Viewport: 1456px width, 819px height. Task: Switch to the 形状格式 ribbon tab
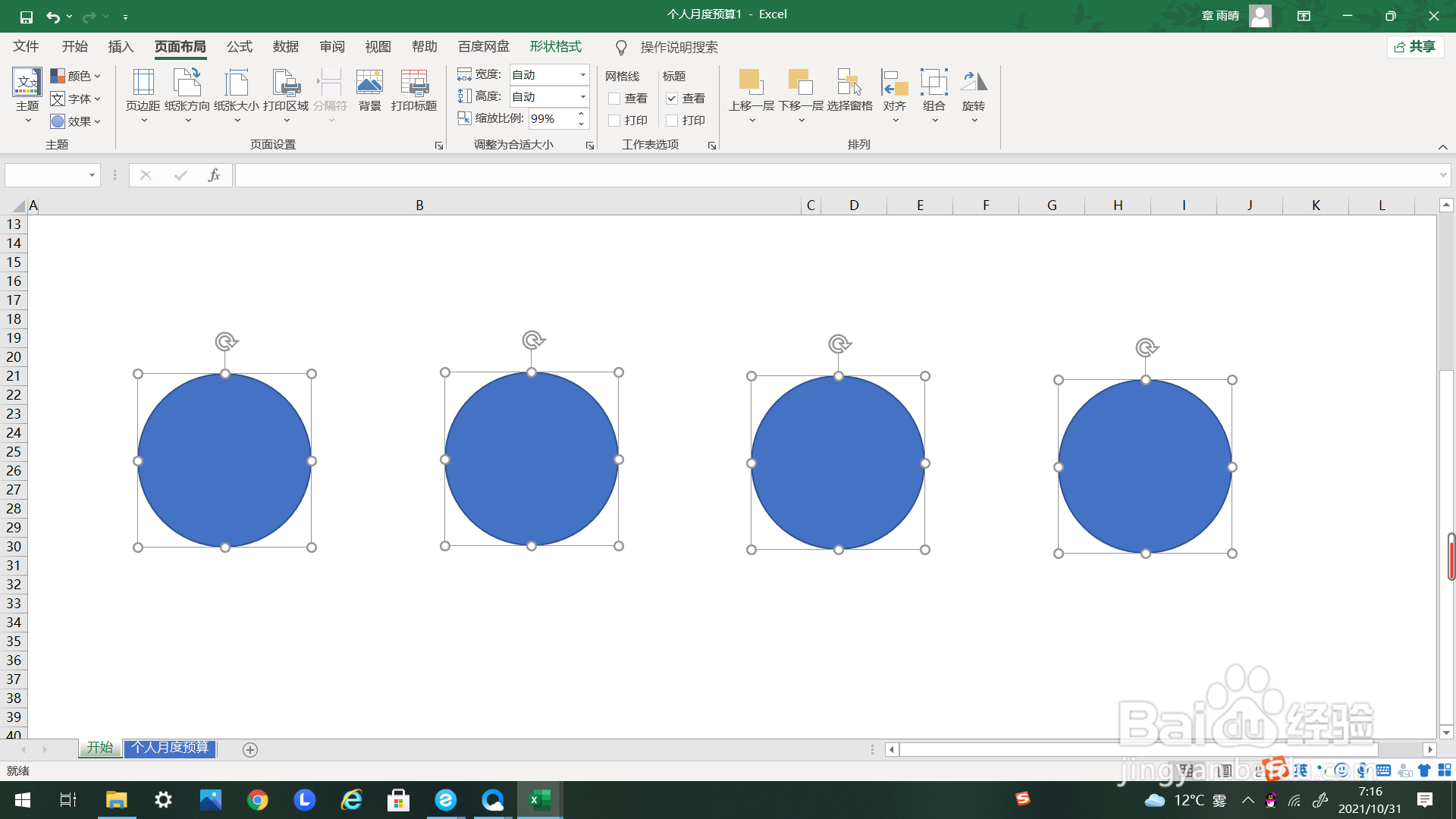[555, 47]
